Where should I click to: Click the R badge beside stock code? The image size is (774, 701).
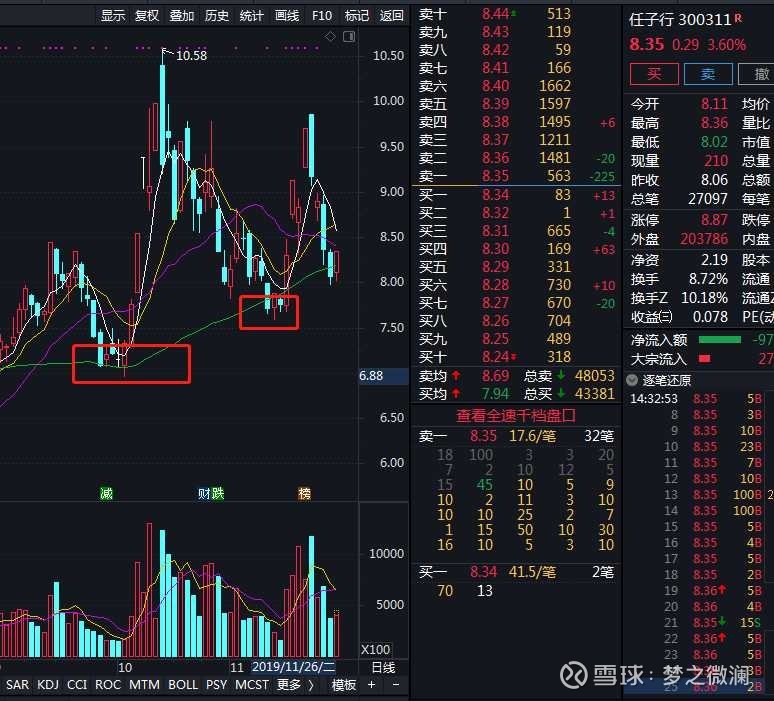coord(738,18)
